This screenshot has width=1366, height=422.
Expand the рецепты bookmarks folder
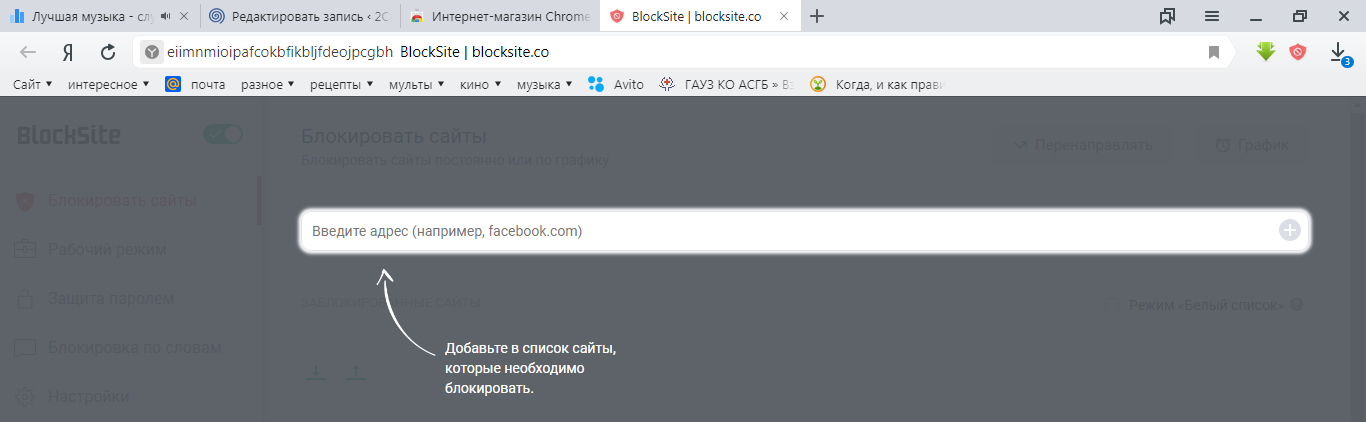(x=342, y=85)
